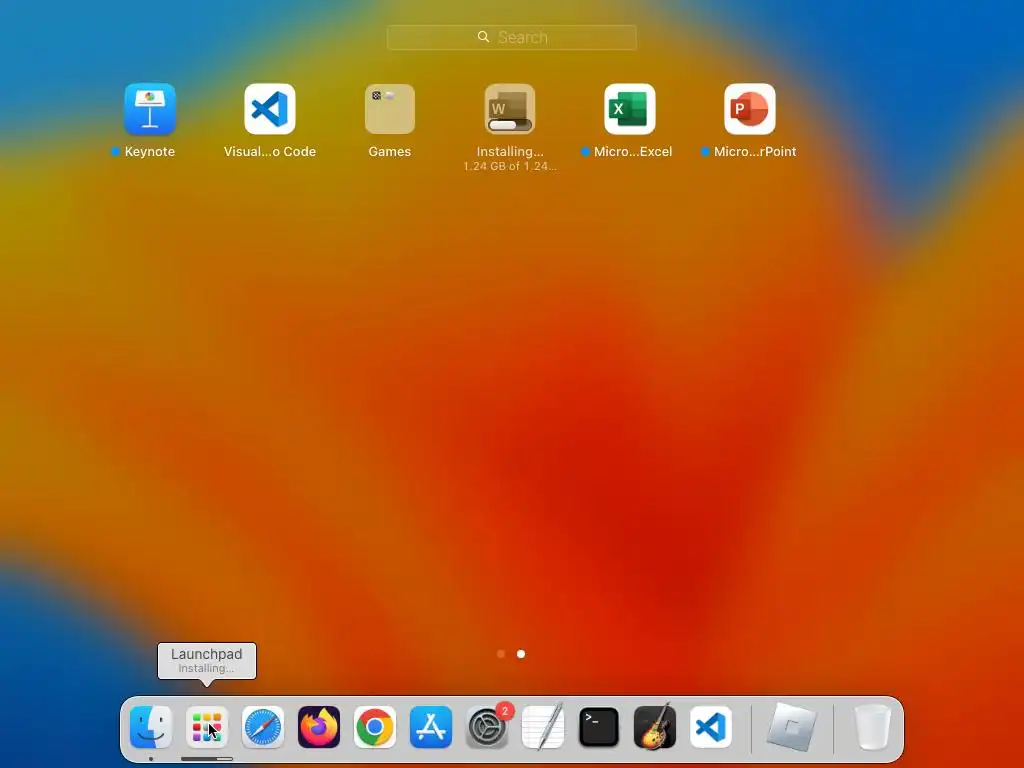The image size is (1024, 768).
Task: Open Finder in the Dock
Action: coord(151,727)
